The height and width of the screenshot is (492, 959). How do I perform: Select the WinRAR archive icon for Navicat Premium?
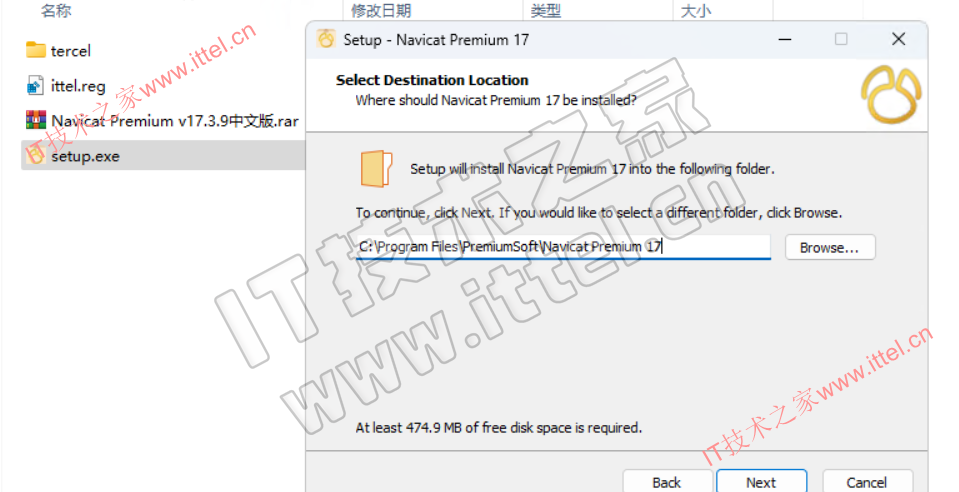[36, 120]
